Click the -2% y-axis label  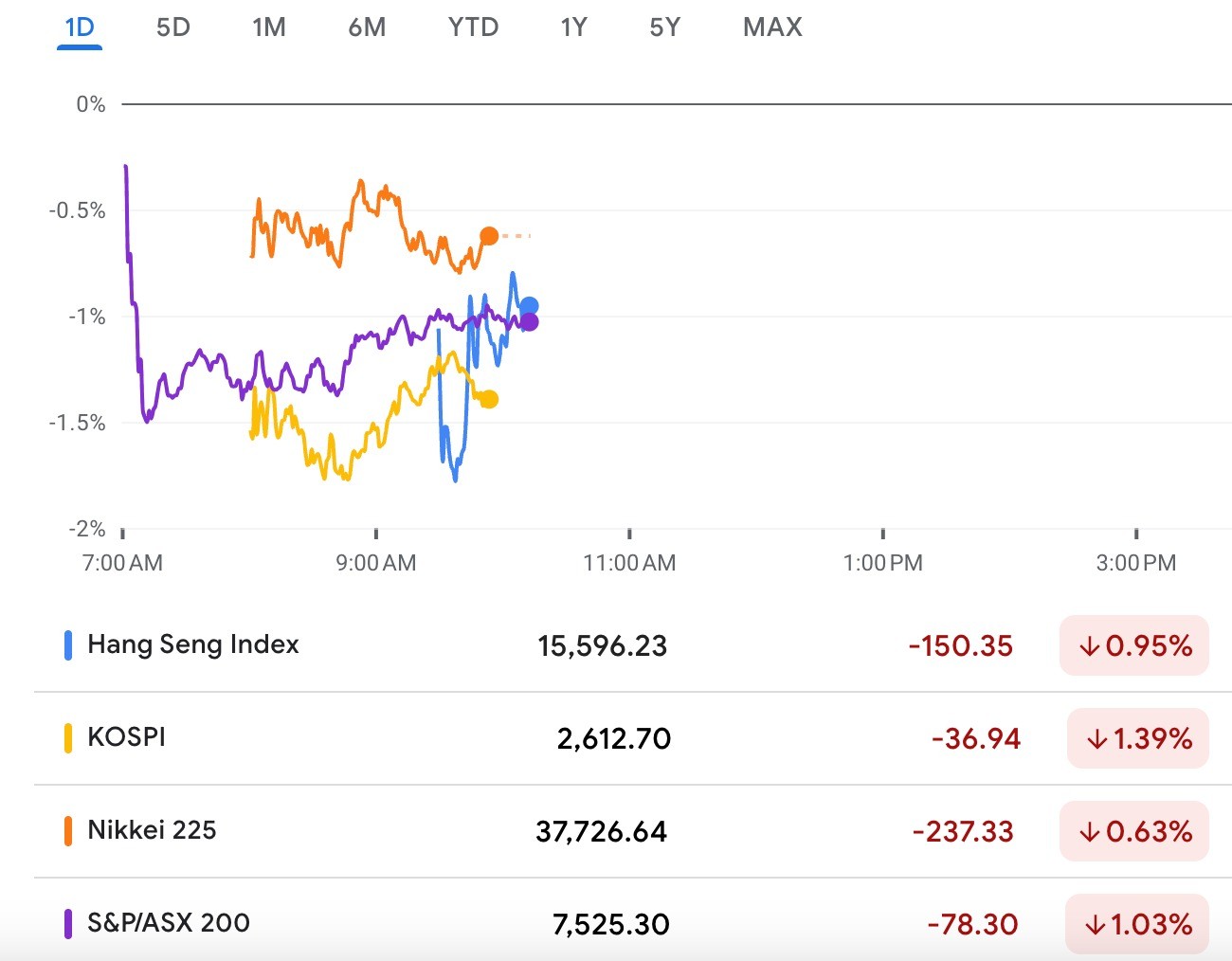pyautogui.click(x=86, y=529)
